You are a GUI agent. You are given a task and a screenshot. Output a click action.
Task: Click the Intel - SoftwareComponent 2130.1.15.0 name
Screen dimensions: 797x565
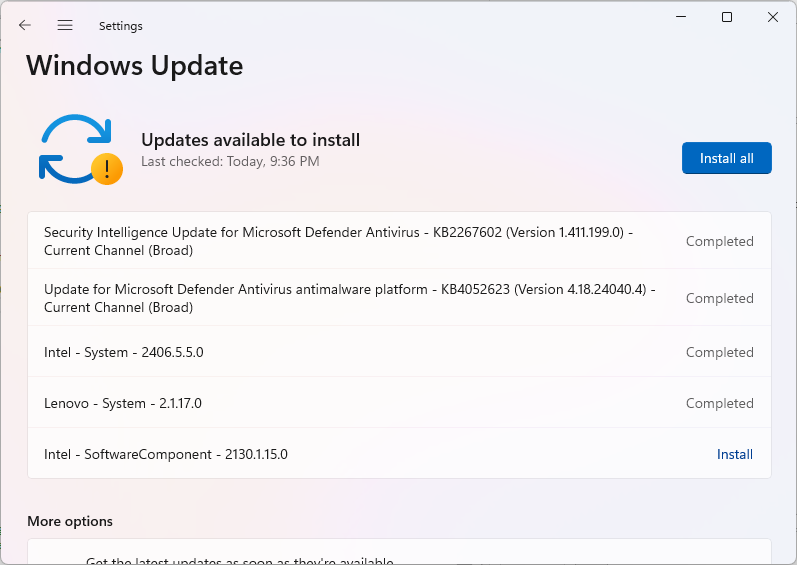pos(166,454)
